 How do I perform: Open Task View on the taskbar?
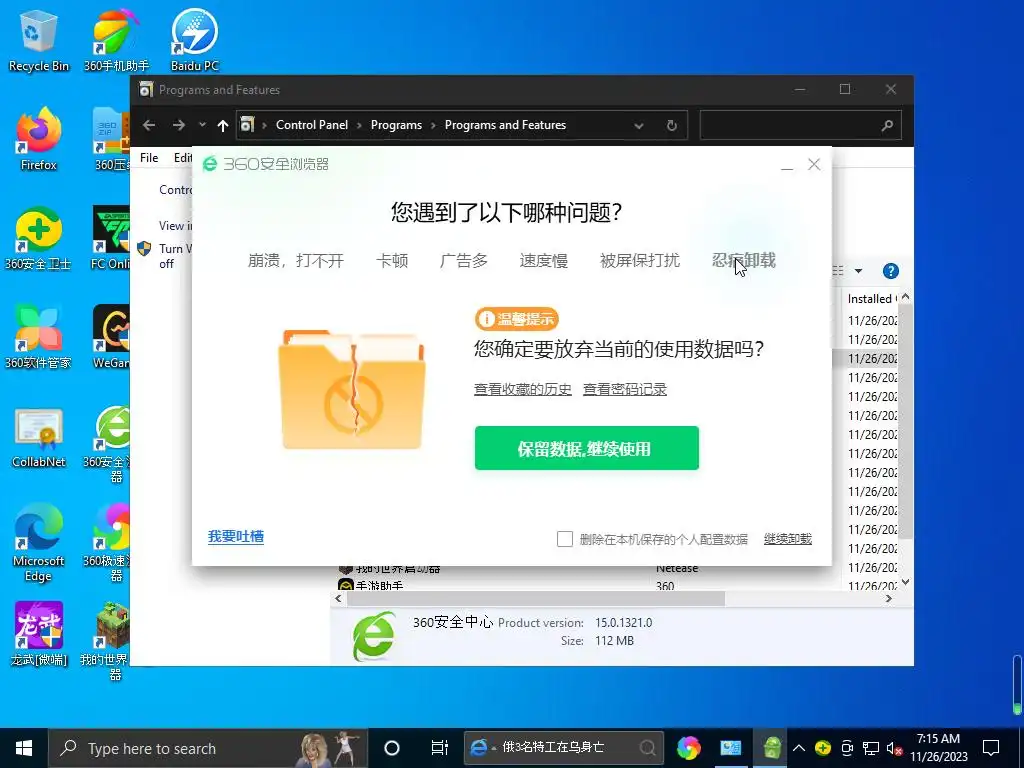(440, 748)
